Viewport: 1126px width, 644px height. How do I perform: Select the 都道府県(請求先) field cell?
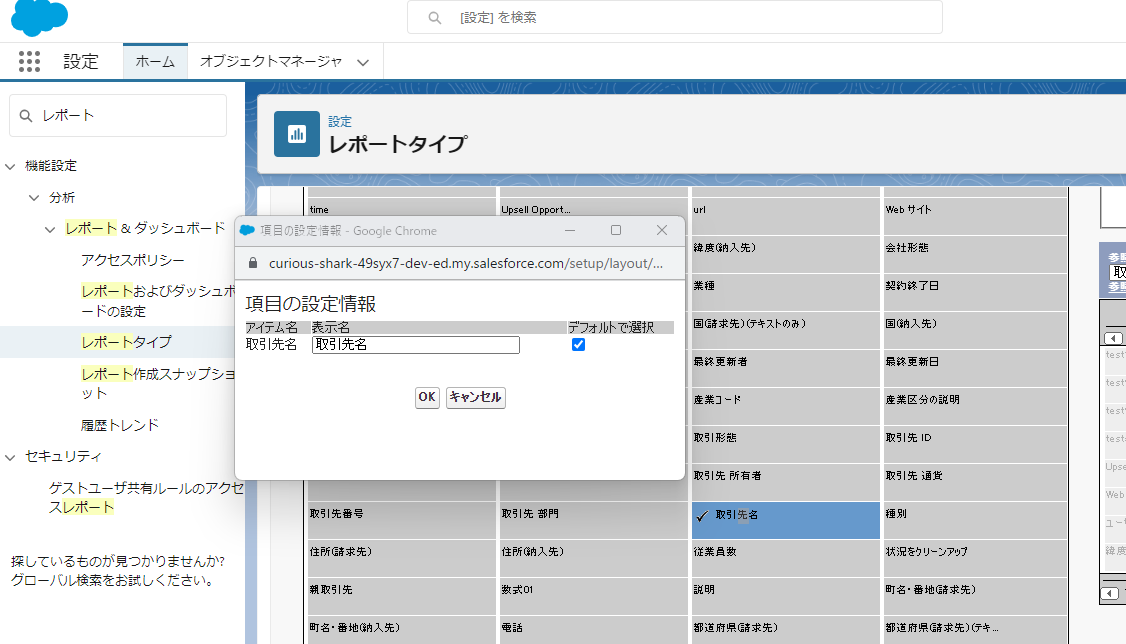[786, 630]
